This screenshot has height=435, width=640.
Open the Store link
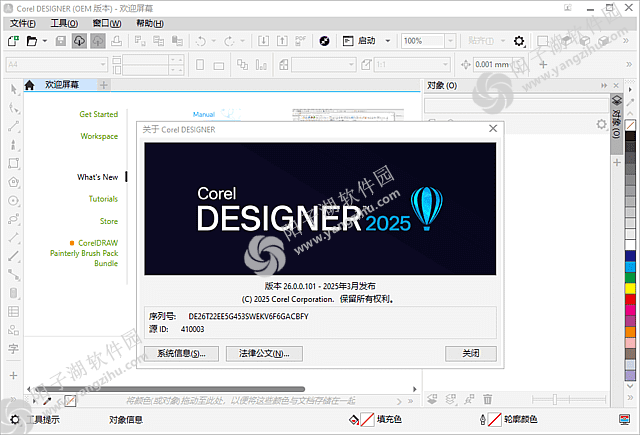pos(109,221)
